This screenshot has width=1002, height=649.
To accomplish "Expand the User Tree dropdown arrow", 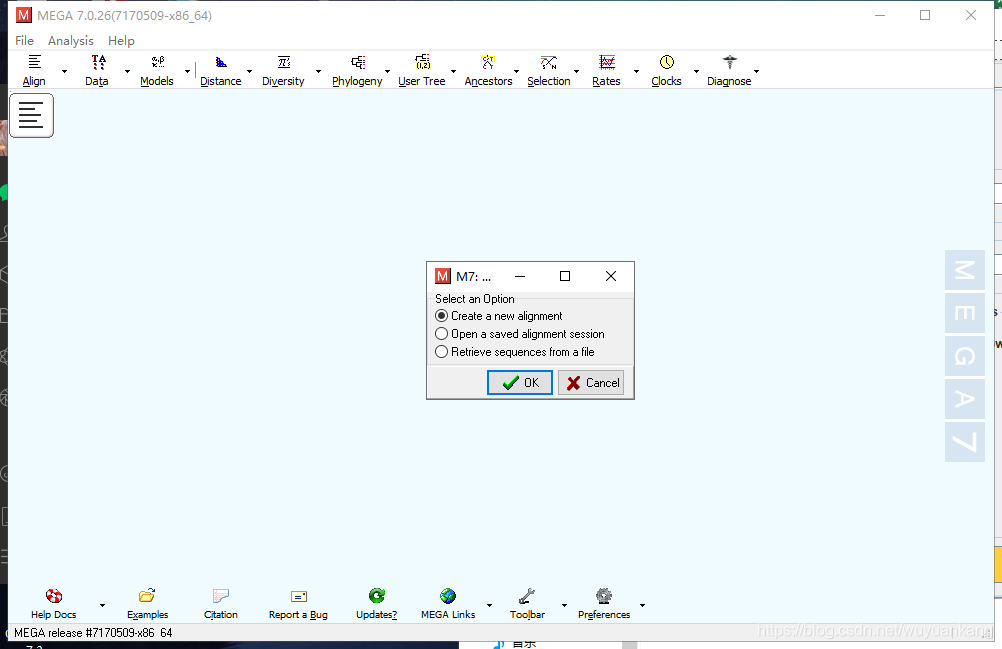I will click(x=453, y=72).
